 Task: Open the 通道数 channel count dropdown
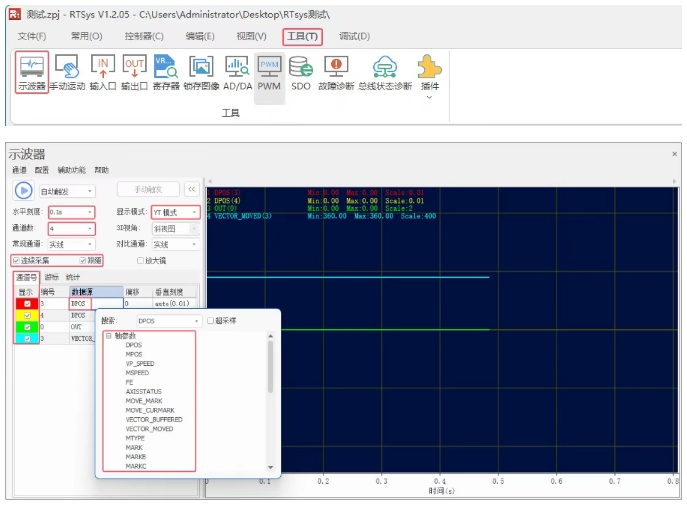pyautogui.click(x=71, y=228)
